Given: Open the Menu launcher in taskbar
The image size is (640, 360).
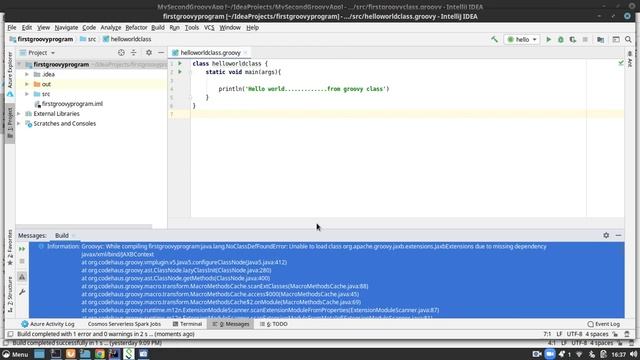Looking at the screenshot, I should pyautogui.click(x=16, y=354).
